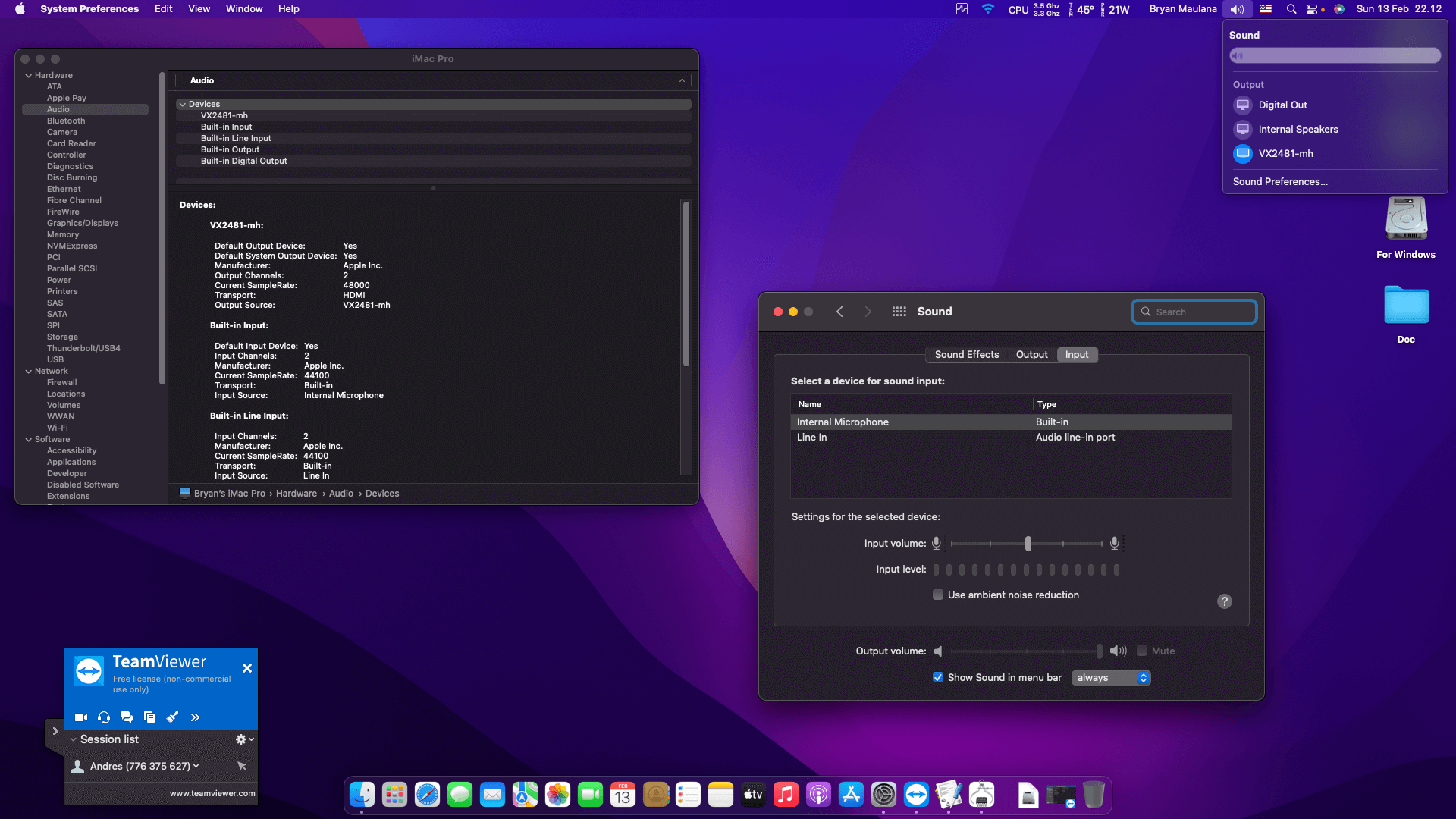Open the 'always' menu bar dropdown
Viewport: 1456px width, 819px height.
pyautogui.click(x=1111, y=678)
